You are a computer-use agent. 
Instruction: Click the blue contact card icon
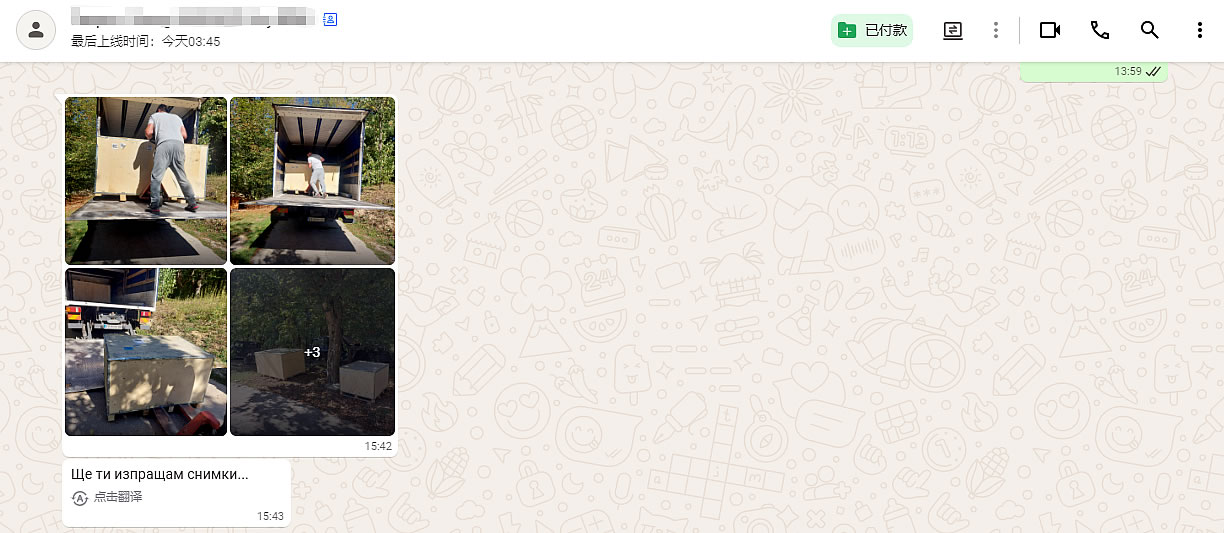click(x=330, y=19)
